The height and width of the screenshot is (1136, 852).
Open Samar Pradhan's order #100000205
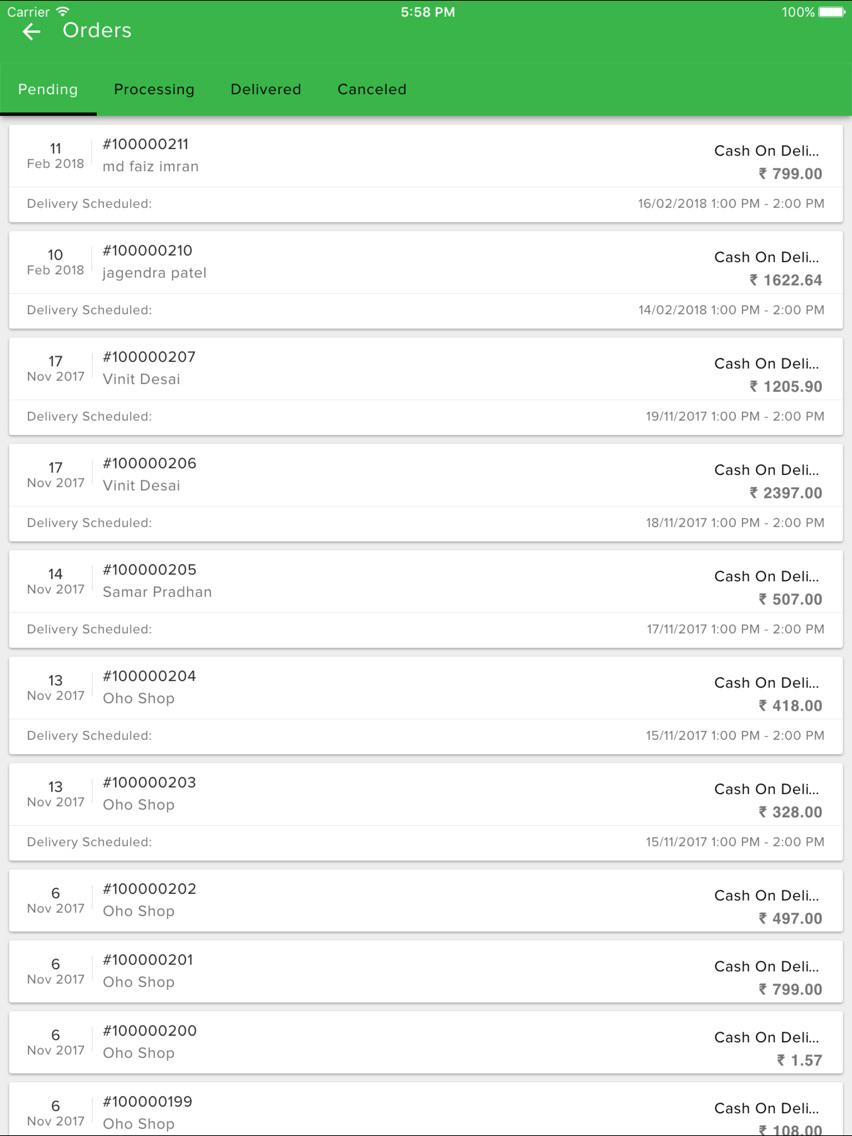tap(426, 599)
